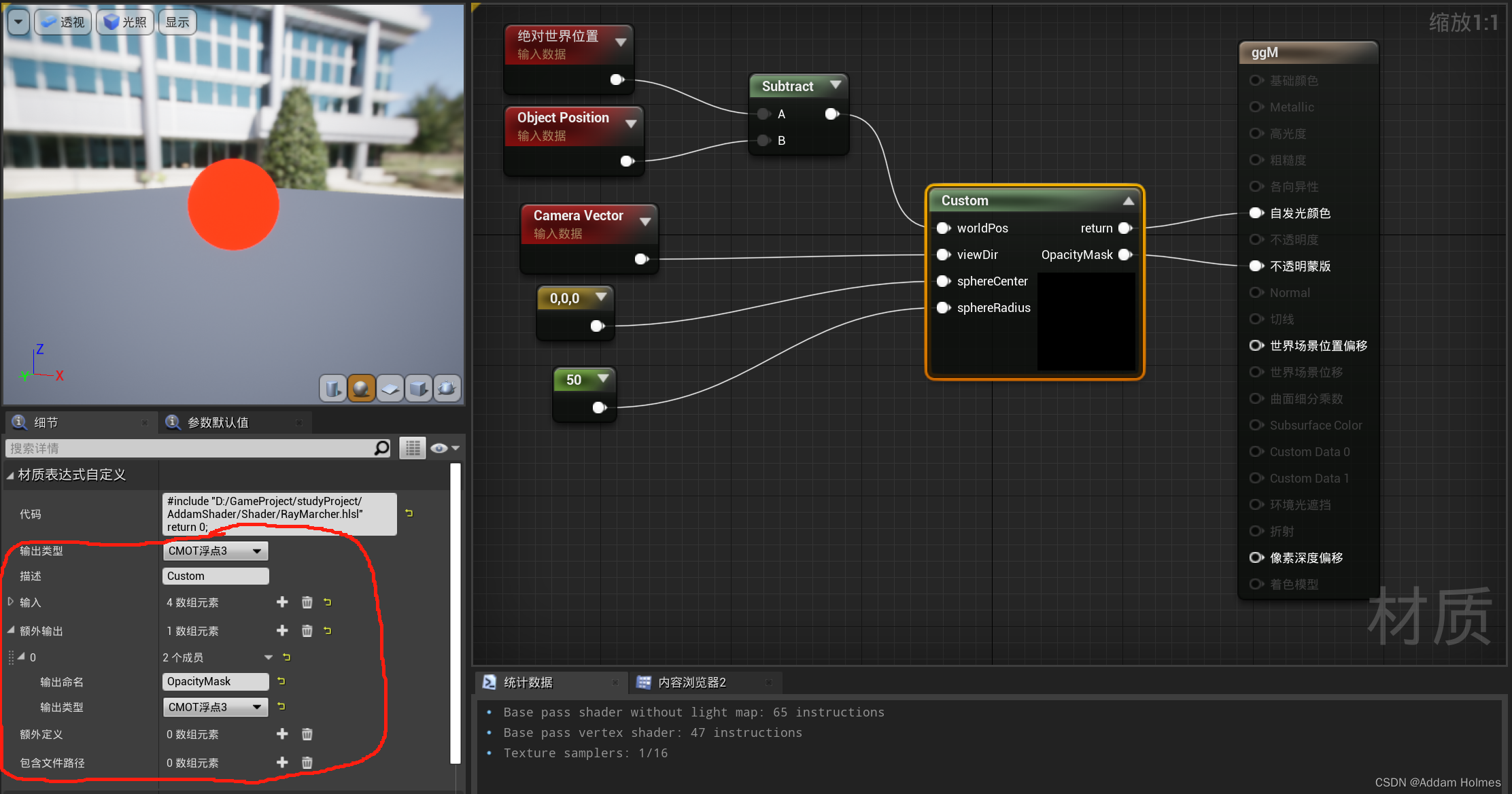Toggle the details property matrix grid view

pyautogui.click(x=412, y=448)
